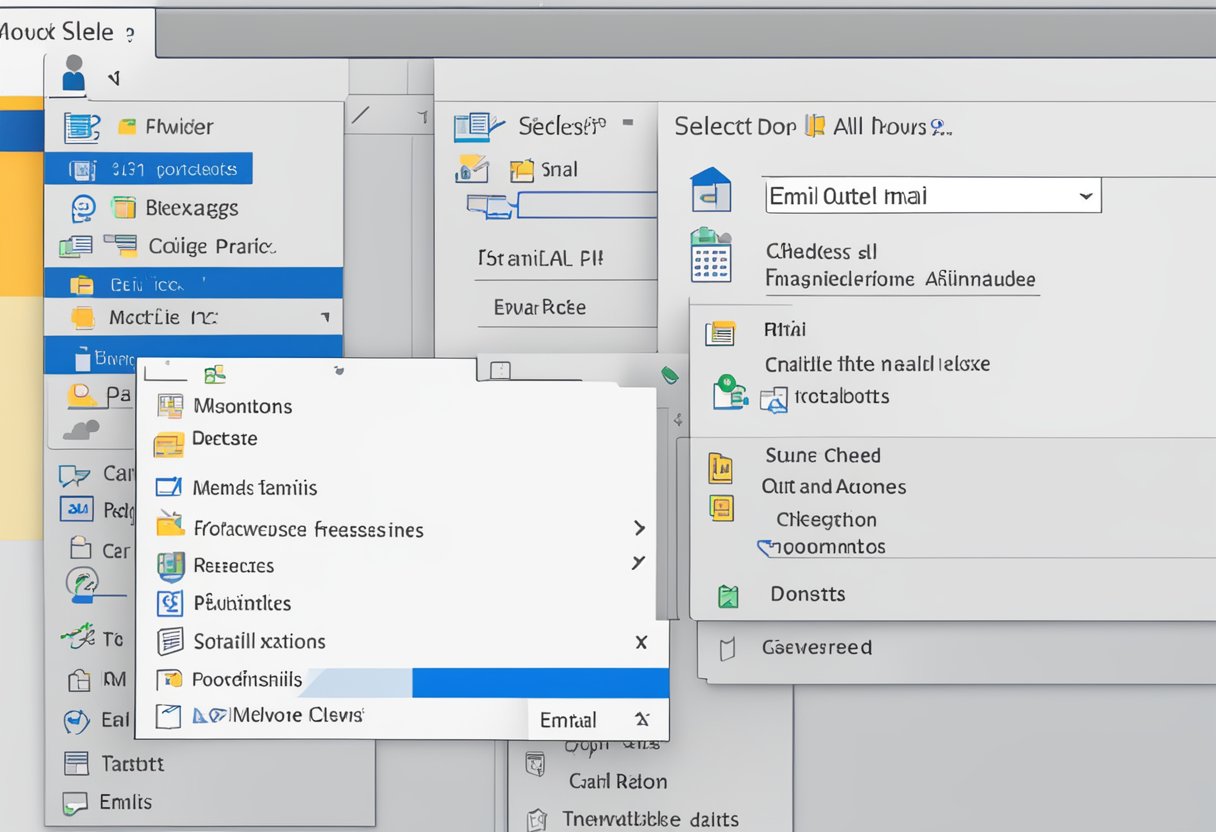Click the blue bar in Poordinshills row

point(540,683)
